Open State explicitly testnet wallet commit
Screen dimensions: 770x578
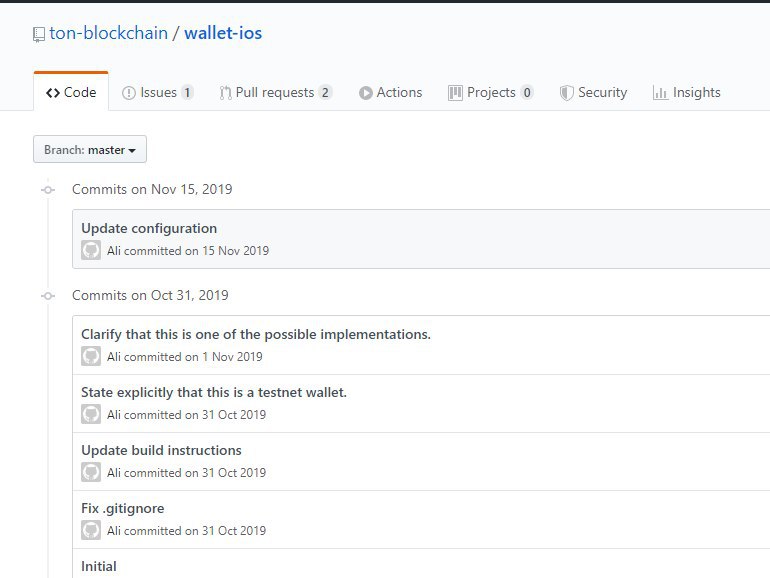(214, 392)
